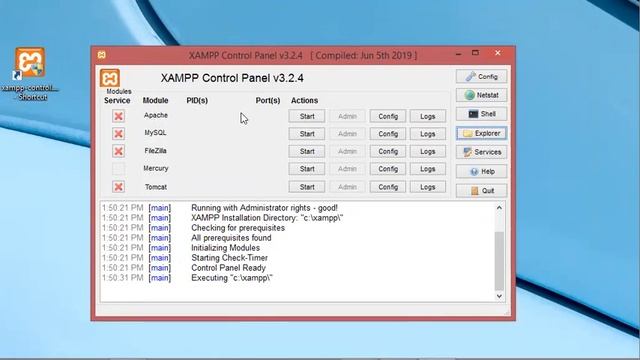Toggle the FileZilla service install checkbox
This screenshot has width=640, height=360.
(118, 151)
